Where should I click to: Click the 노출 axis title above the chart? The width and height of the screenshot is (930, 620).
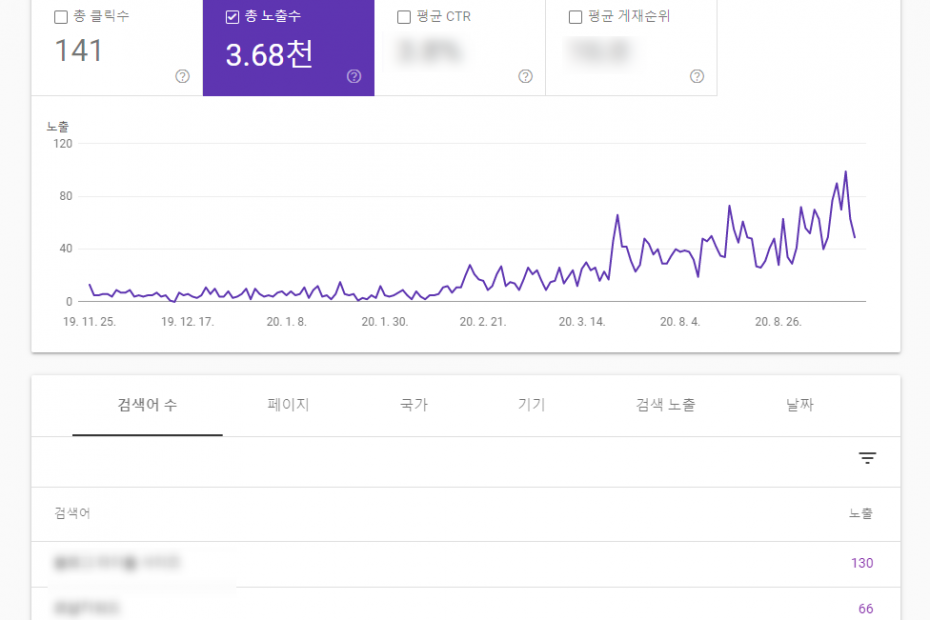tap(58, 126)
